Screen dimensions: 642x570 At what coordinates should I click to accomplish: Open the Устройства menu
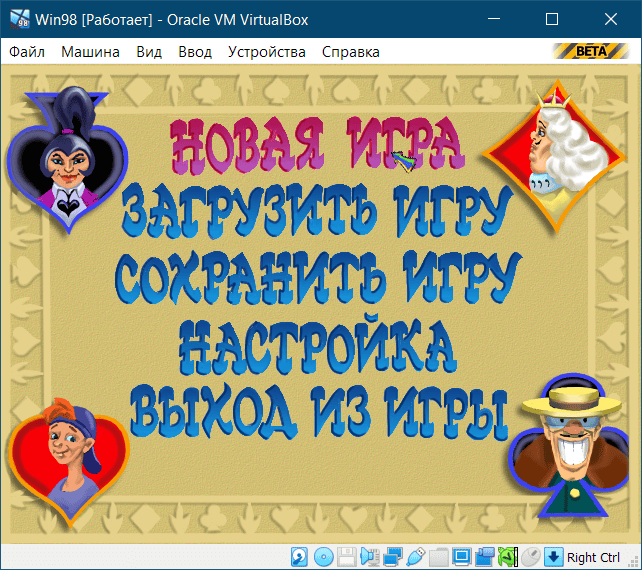point(267,52)
